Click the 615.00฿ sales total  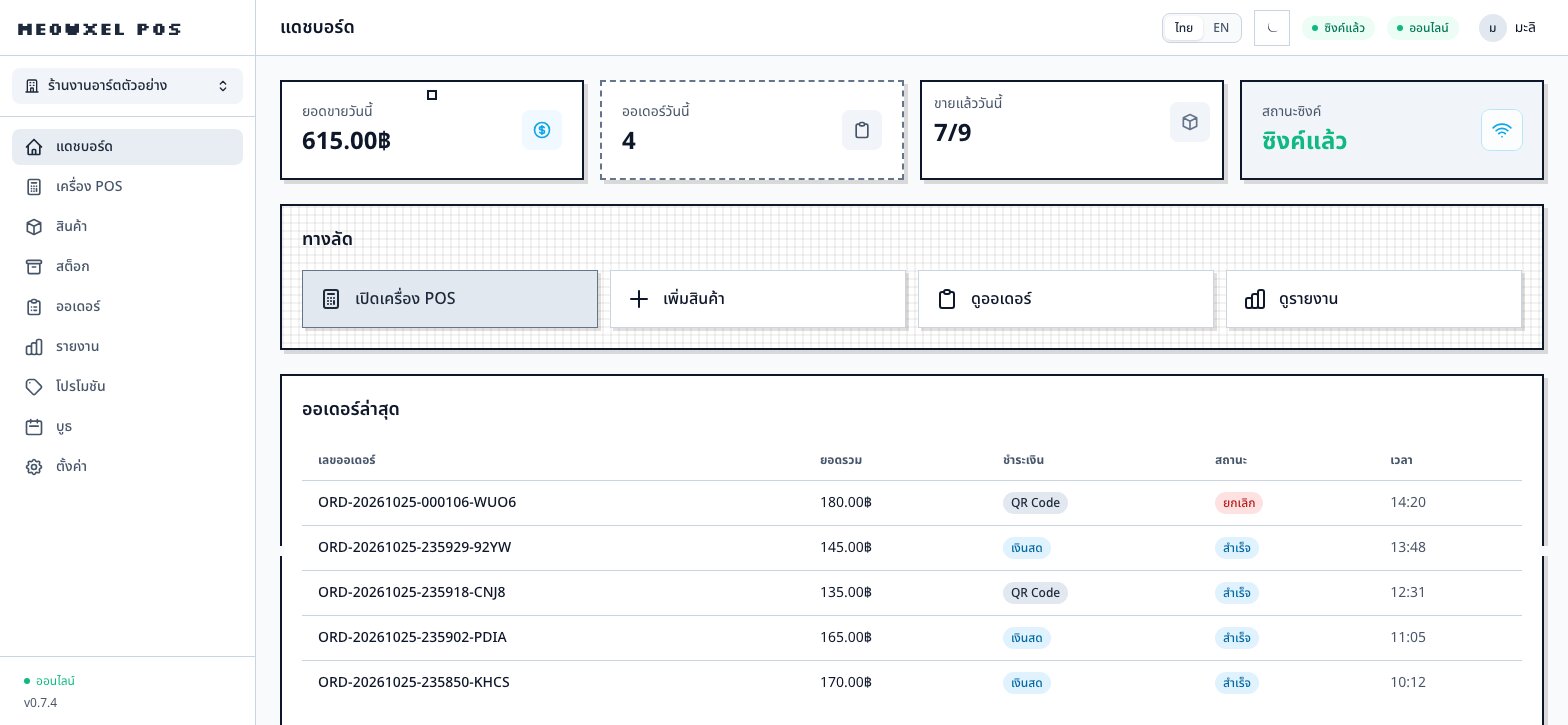pyautogui.click(x=346, y=141)
